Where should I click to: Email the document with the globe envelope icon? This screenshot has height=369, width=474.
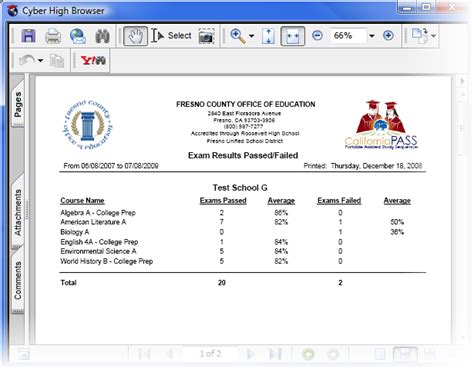pos(78,36)
